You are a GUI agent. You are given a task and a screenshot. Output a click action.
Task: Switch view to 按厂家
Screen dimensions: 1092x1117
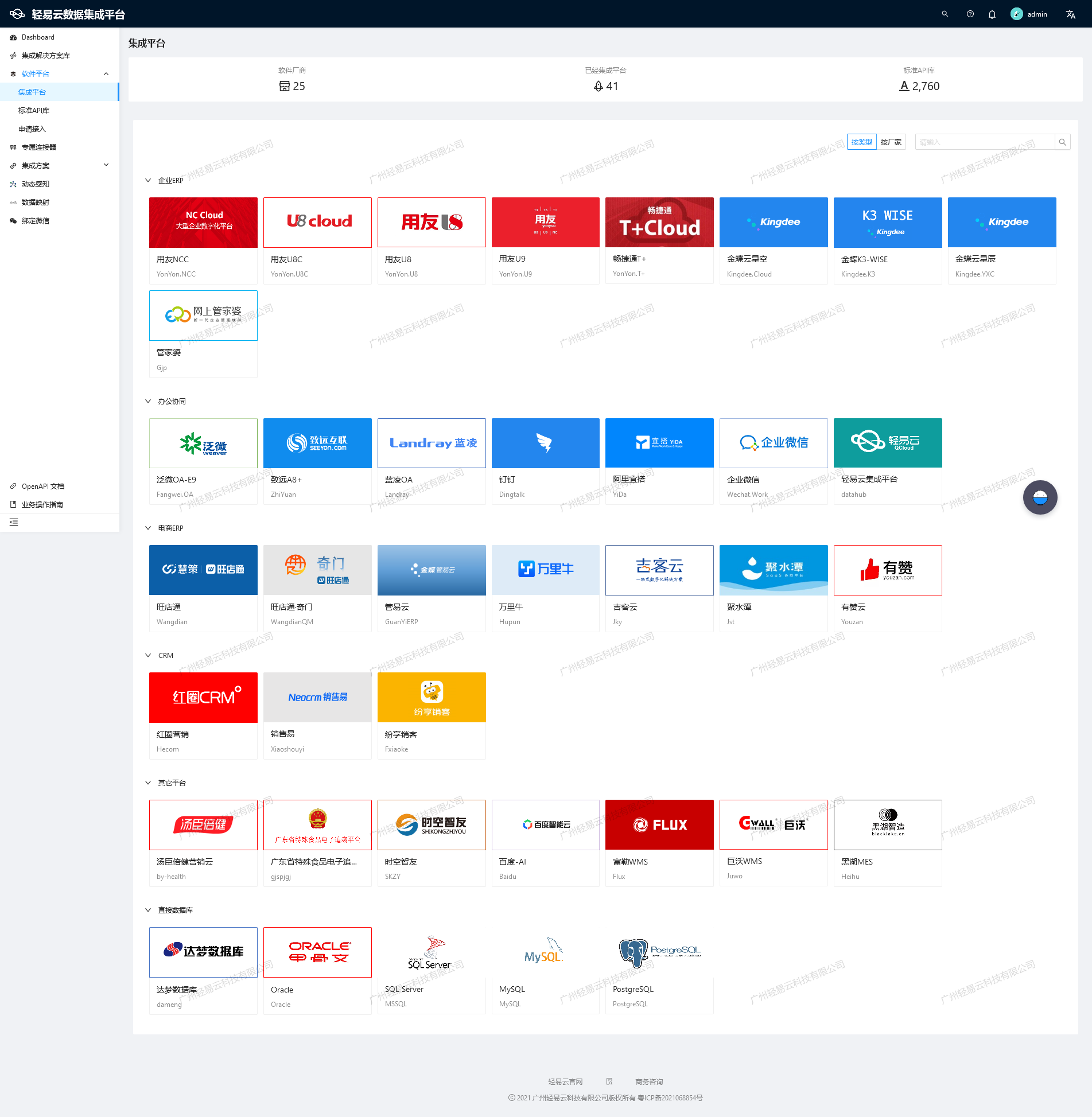pos(891,142)
